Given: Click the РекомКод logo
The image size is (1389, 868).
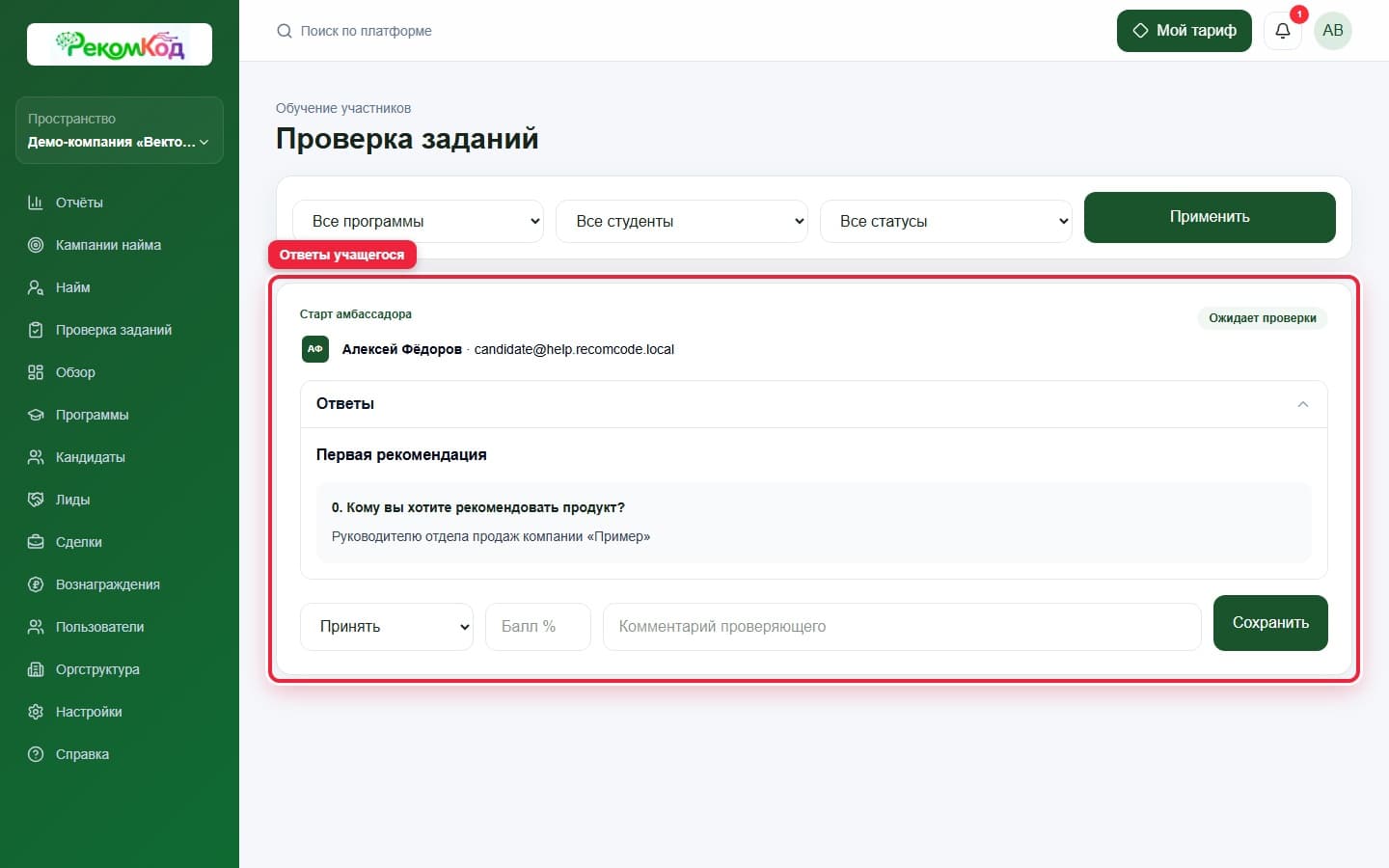Looking at the screenshot, I should (120, 44).
